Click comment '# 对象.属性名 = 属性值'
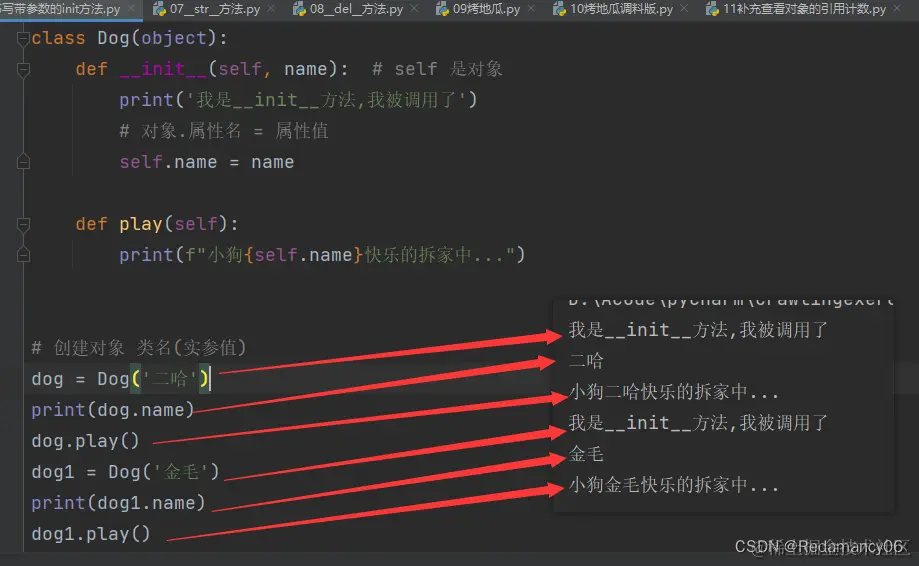Viewport: 919px width, 566px height. (224, 131)
